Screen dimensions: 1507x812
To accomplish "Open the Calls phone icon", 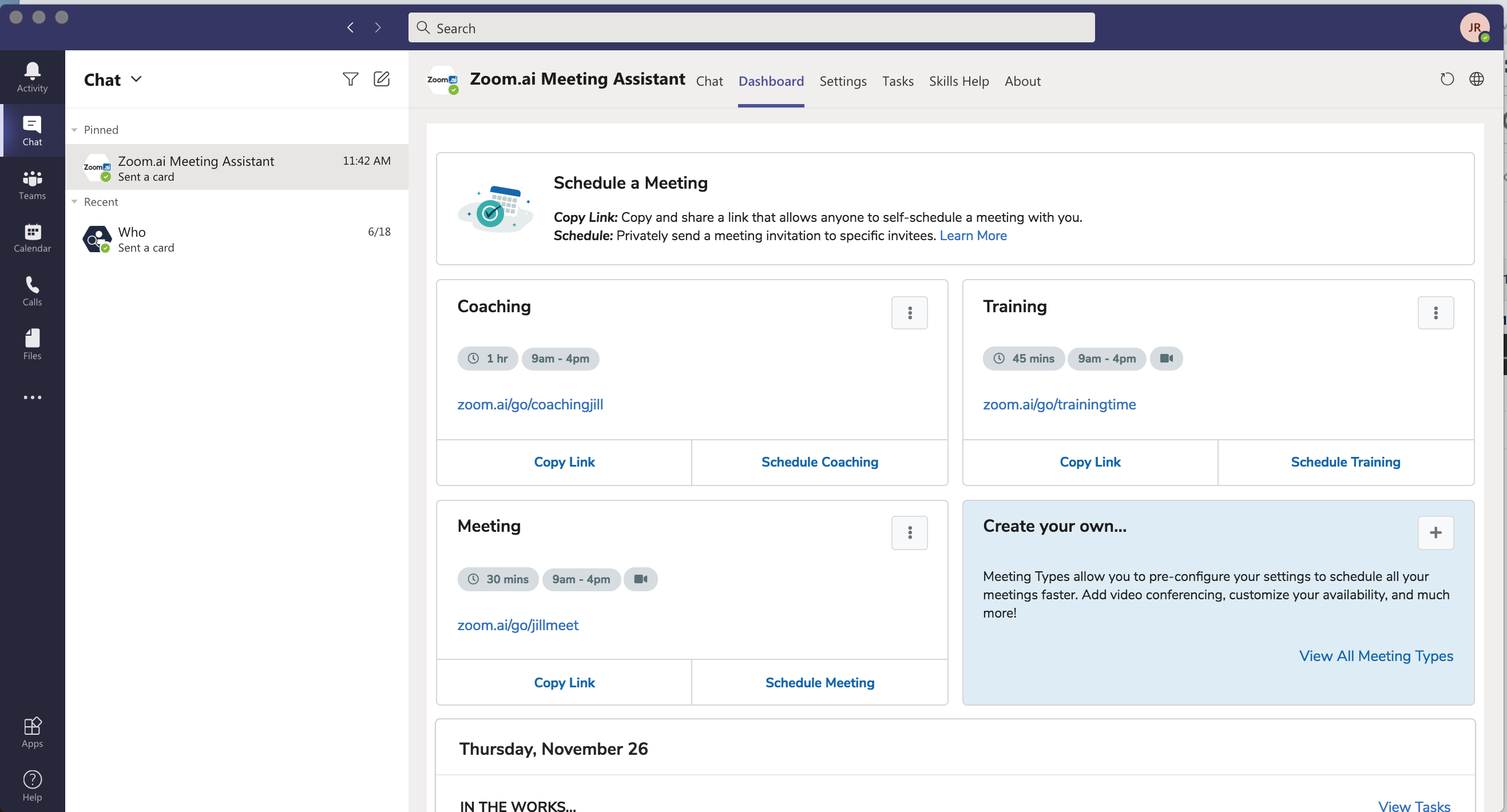I will coord(32,291).
